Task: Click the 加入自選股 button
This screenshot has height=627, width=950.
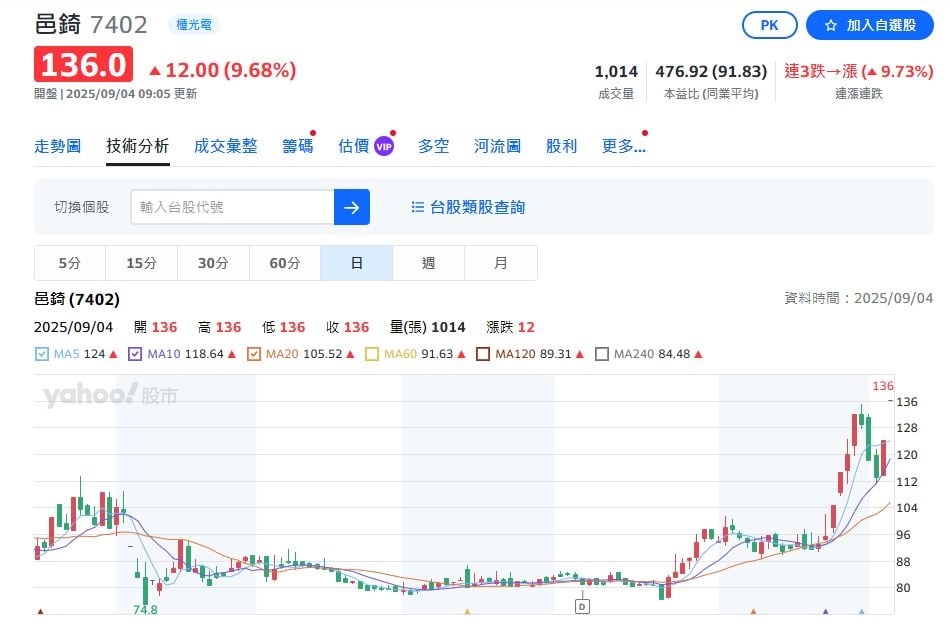Action: 870,25
